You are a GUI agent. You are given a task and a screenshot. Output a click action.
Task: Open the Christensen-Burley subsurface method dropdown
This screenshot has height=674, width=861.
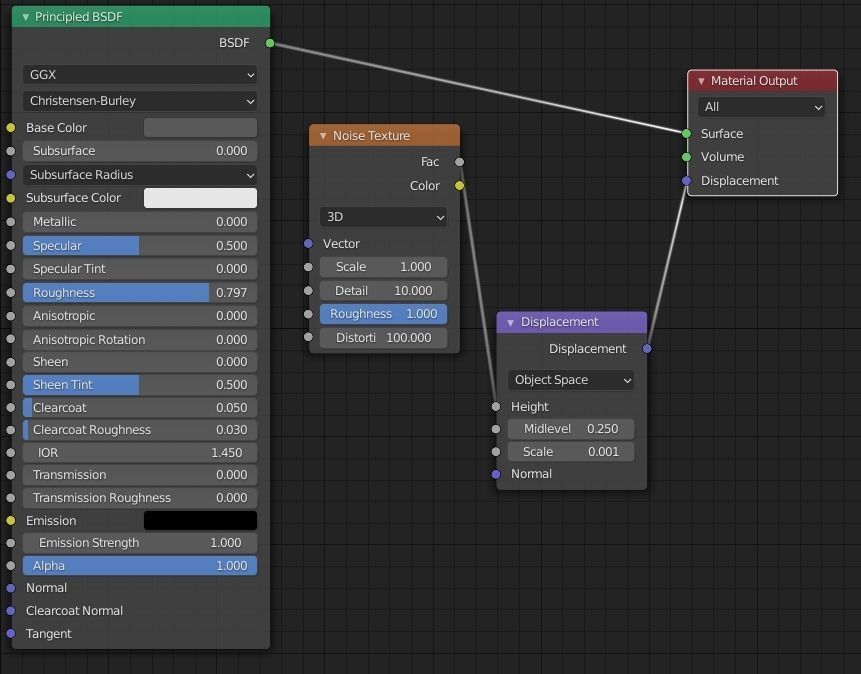point(140,101)
